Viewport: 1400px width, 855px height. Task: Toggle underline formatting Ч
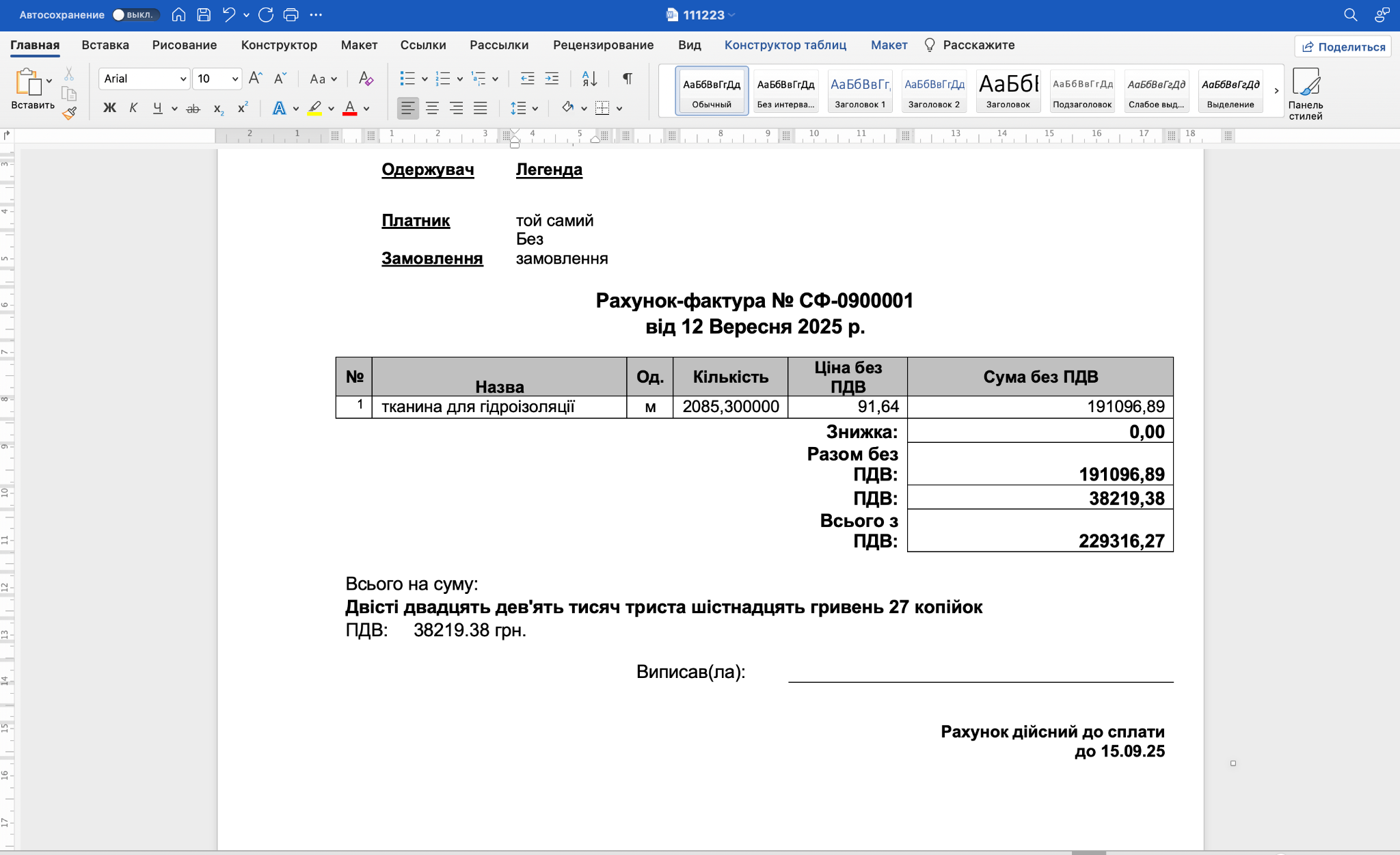click(x=158, y=108)
